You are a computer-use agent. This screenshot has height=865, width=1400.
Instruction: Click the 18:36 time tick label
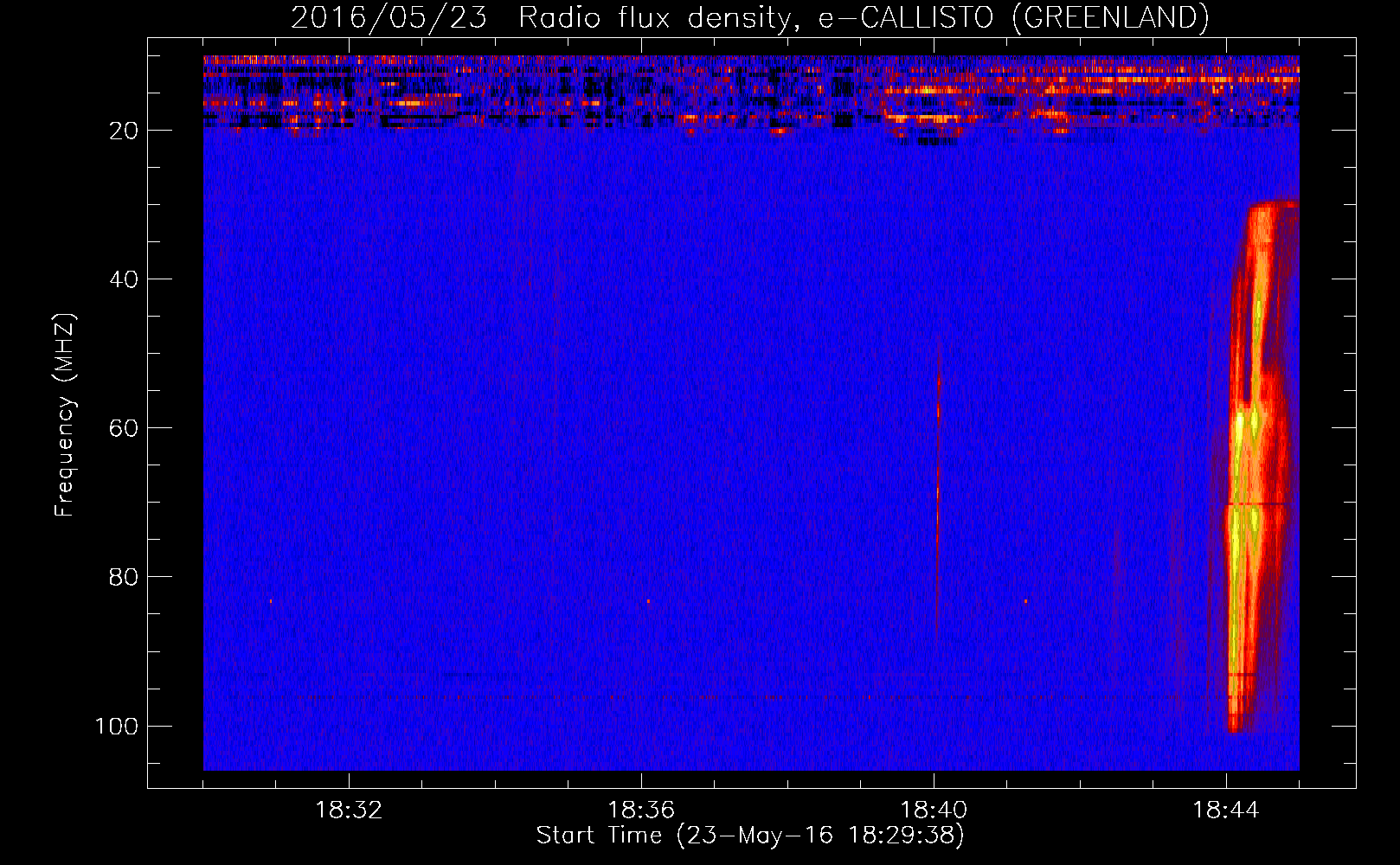[x=641, y=811]
